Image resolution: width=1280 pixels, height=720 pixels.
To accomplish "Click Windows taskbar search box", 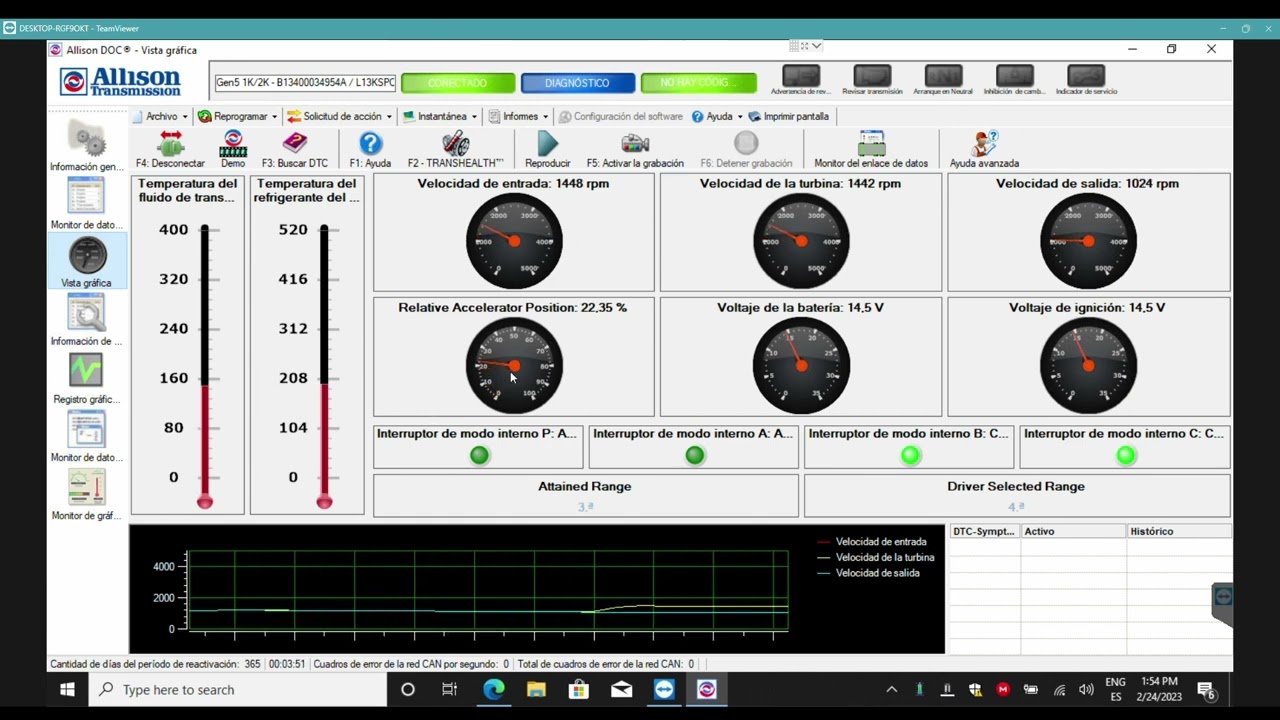I will 238,690.
